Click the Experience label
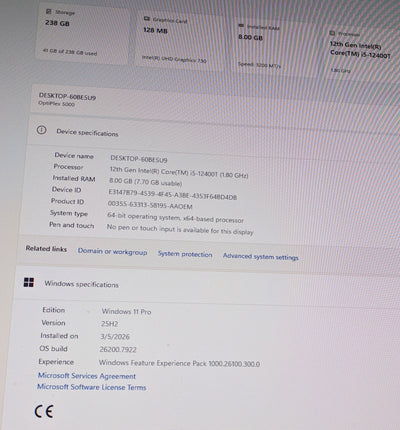The image size is (400, 430). point(56,362)
